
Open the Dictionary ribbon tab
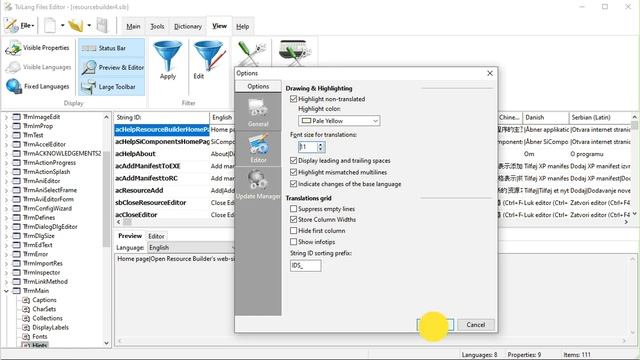[x=188, y=26]
